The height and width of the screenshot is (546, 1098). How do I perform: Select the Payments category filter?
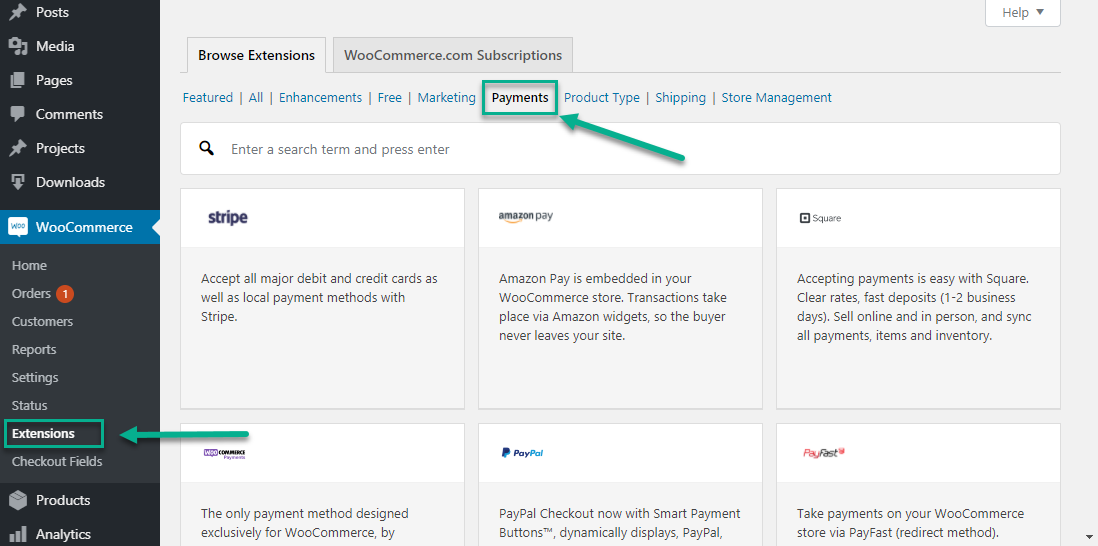tap(520, 97)
